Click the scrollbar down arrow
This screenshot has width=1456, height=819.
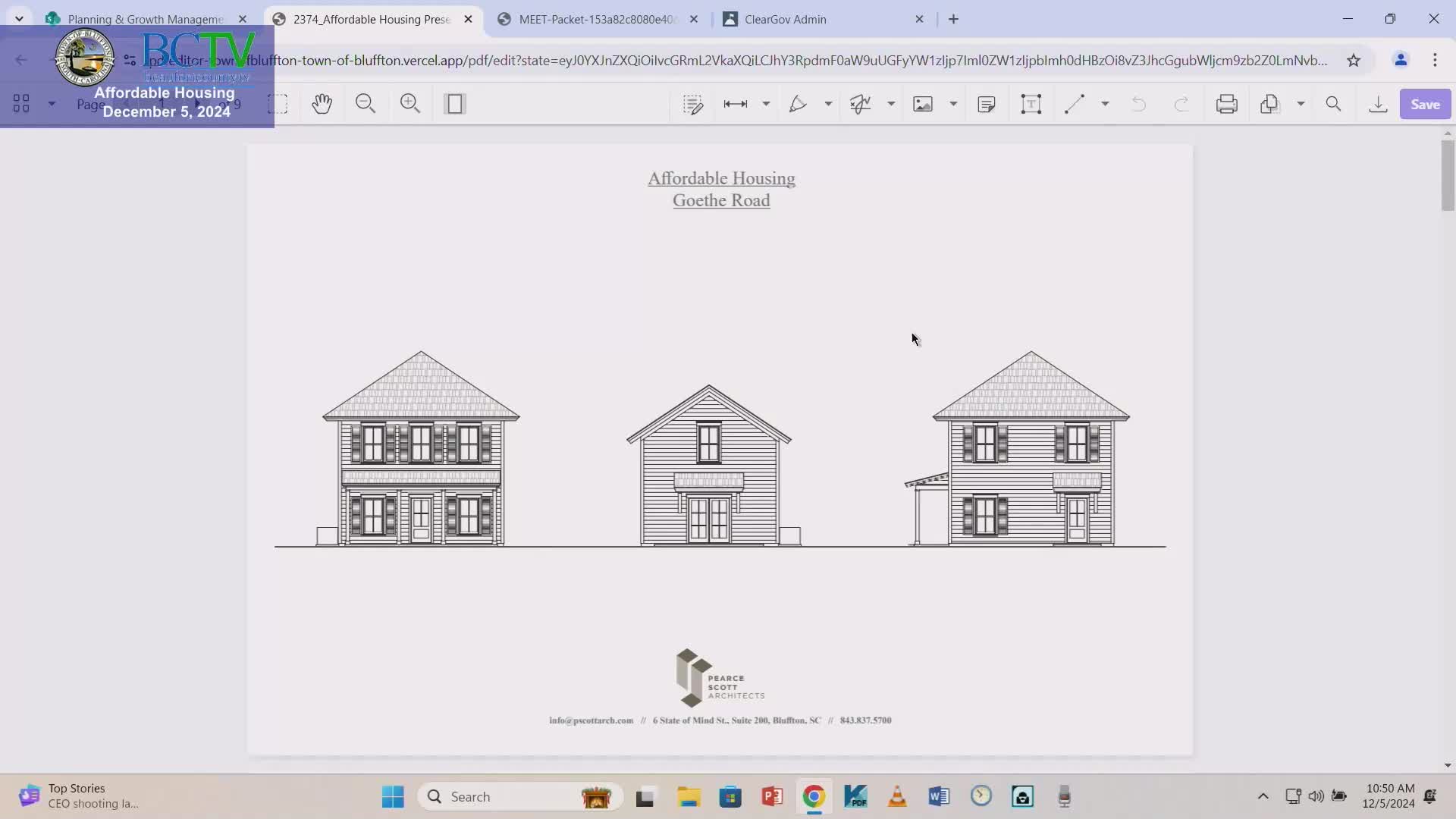pos(1448,765)
